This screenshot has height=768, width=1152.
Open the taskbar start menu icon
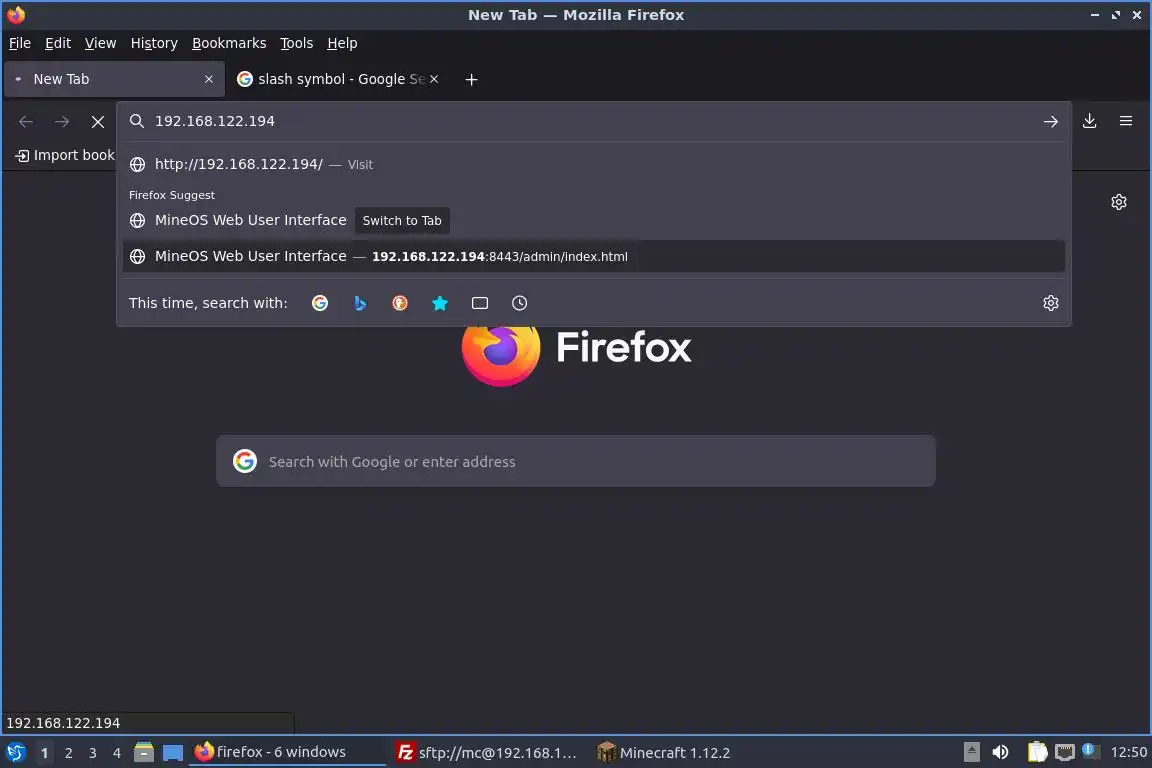click(x=15, y=752)
